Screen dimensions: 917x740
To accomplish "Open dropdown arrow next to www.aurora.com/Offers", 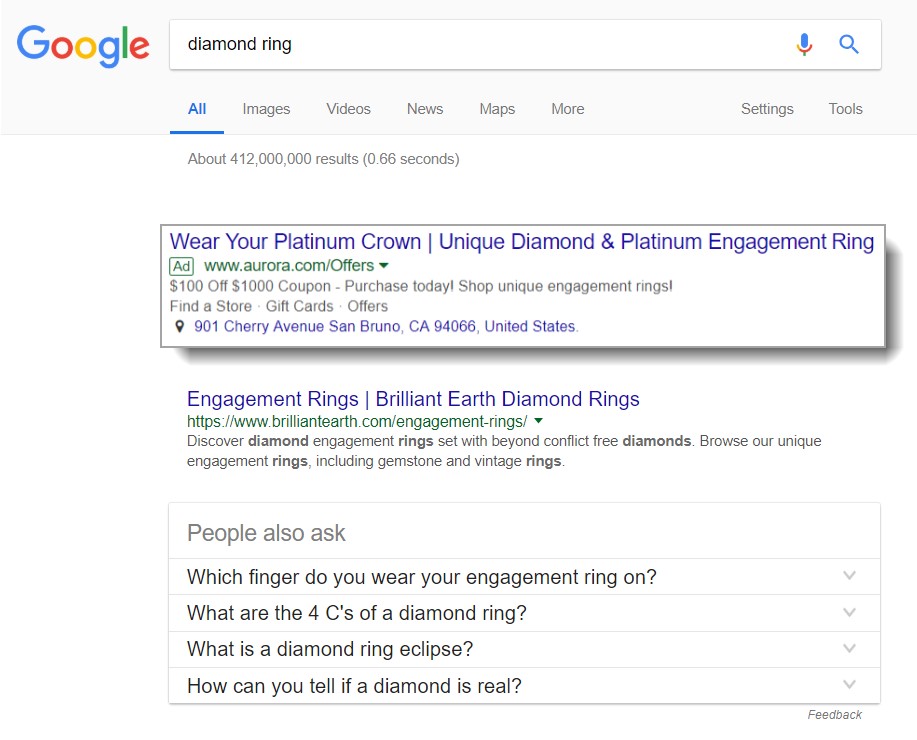I will pyautogui.click(x=385, y=266).
